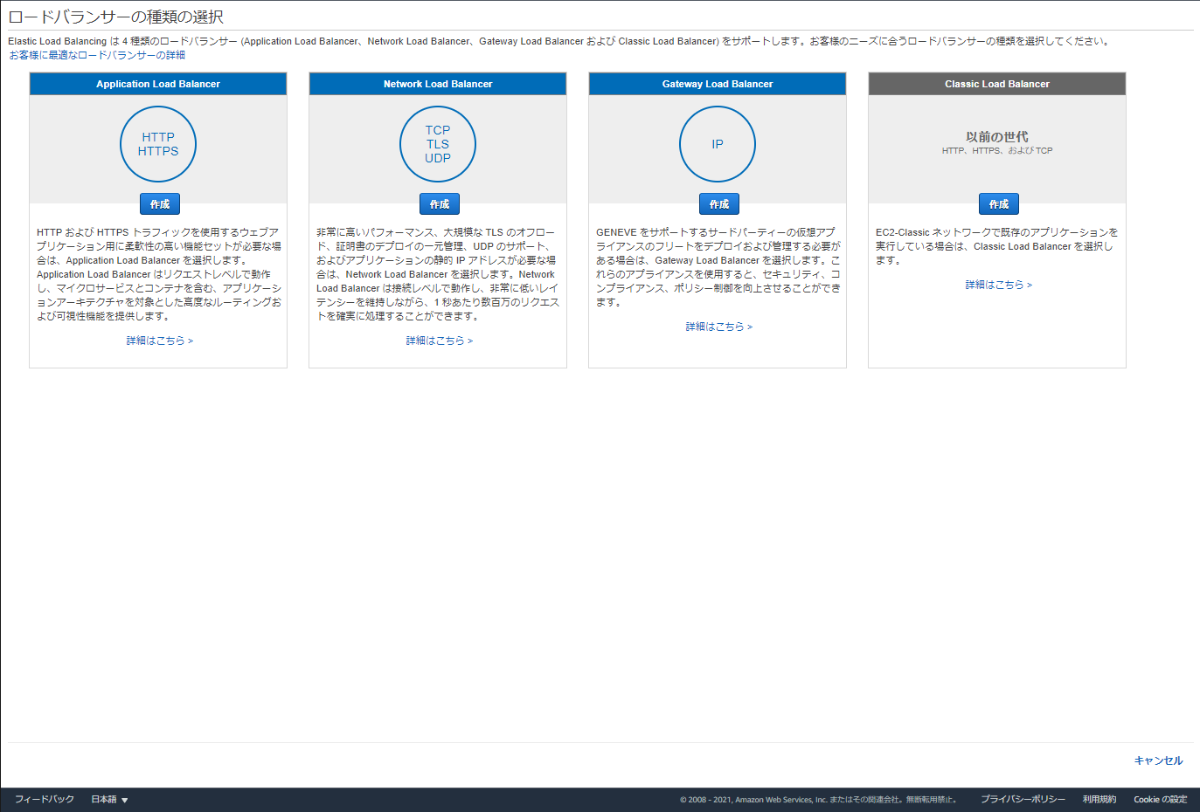The width and height of the screenshot is (1200, 812).
Task: Select the IP circle icon
Action: 718,144
